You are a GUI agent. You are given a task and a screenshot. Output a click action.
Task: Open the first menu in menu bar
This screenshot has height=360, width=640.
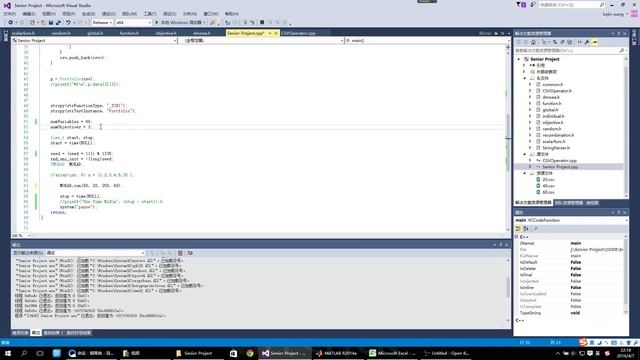[x=10, y=14]
